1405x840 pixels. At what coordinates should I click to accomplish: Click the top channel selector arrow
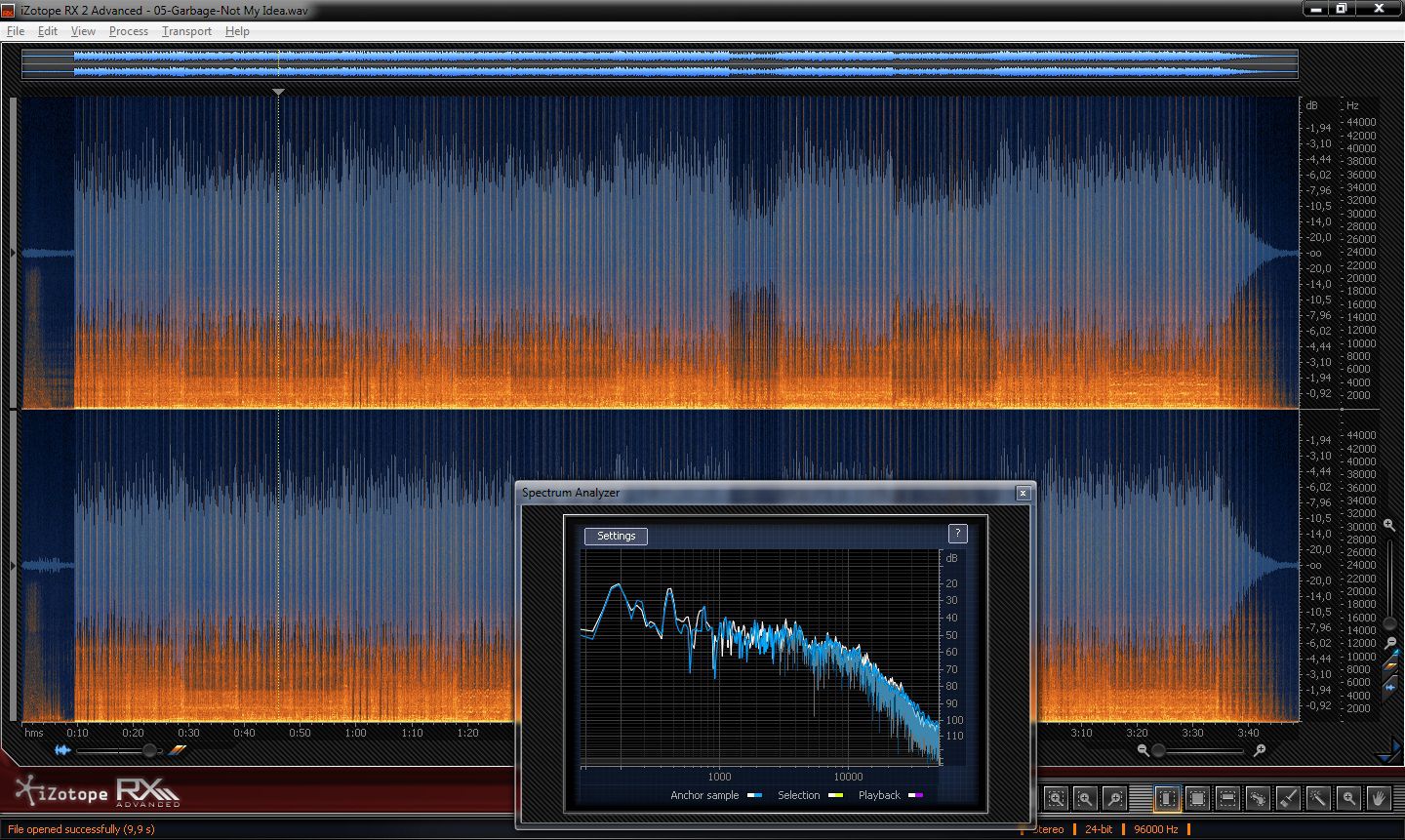(x=13, y=253)
